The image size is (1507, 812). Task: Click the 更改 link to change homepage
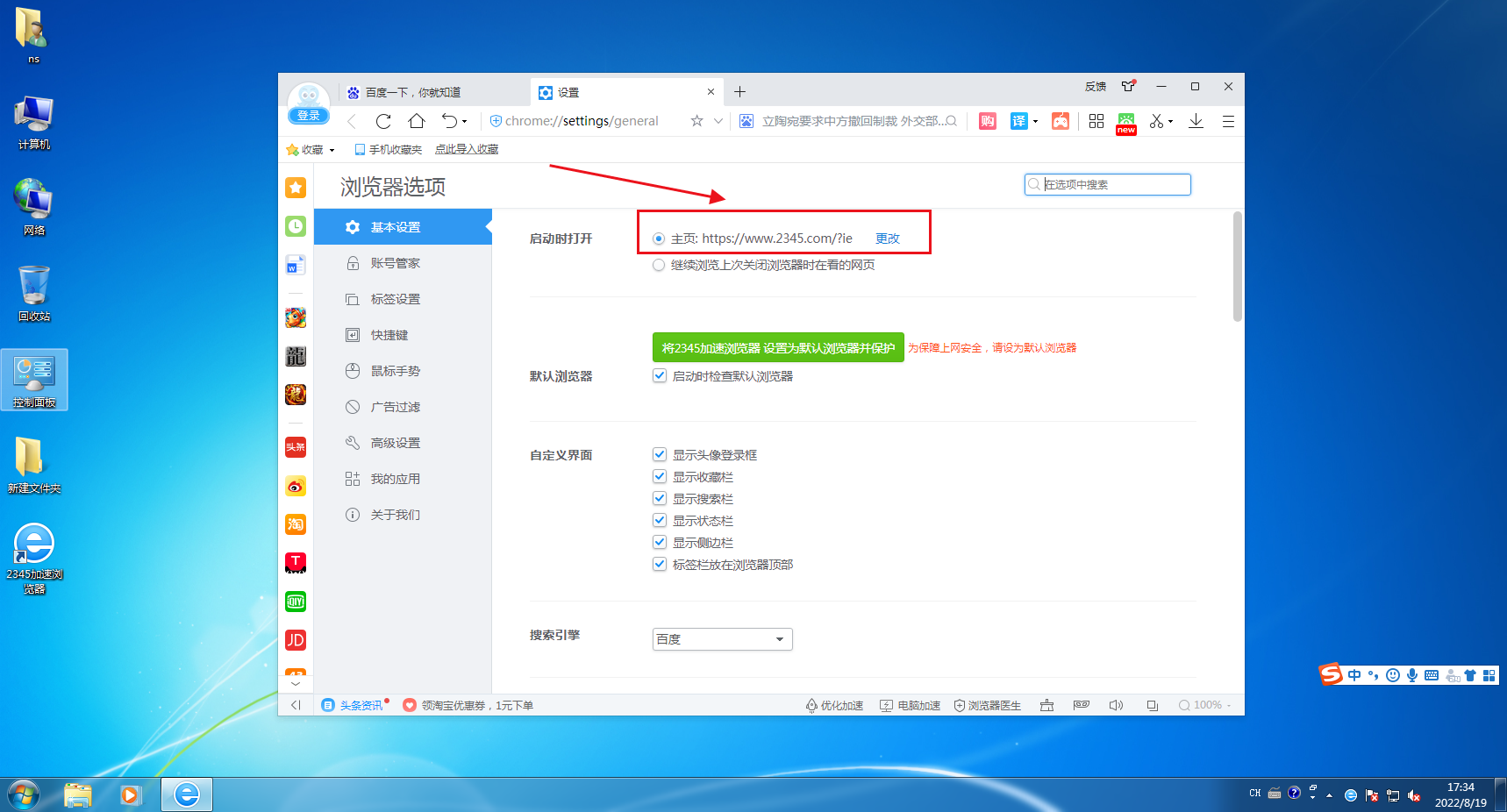887,238
